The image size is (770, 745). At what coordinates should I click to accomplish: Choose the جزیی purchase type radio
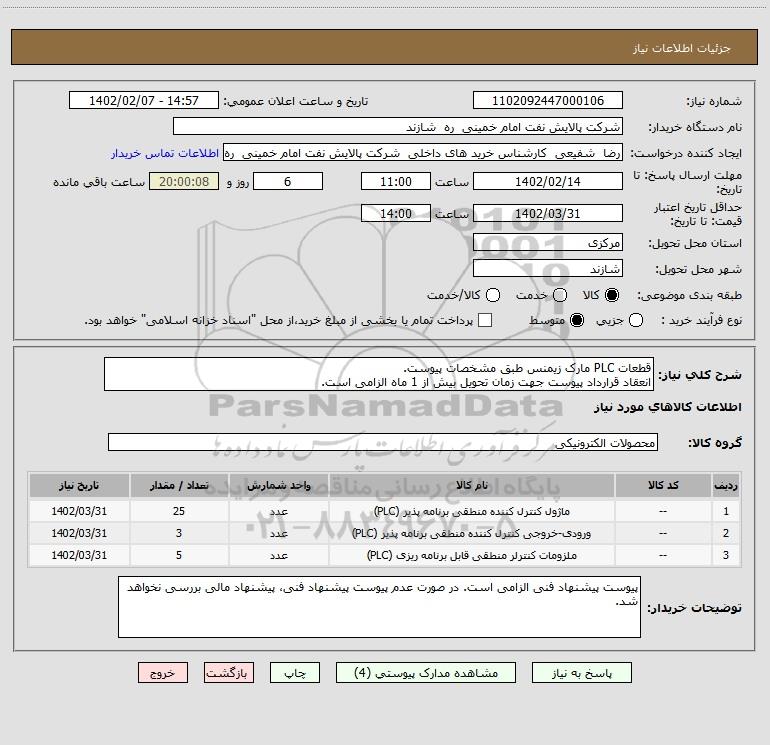[x=636, y=320]
